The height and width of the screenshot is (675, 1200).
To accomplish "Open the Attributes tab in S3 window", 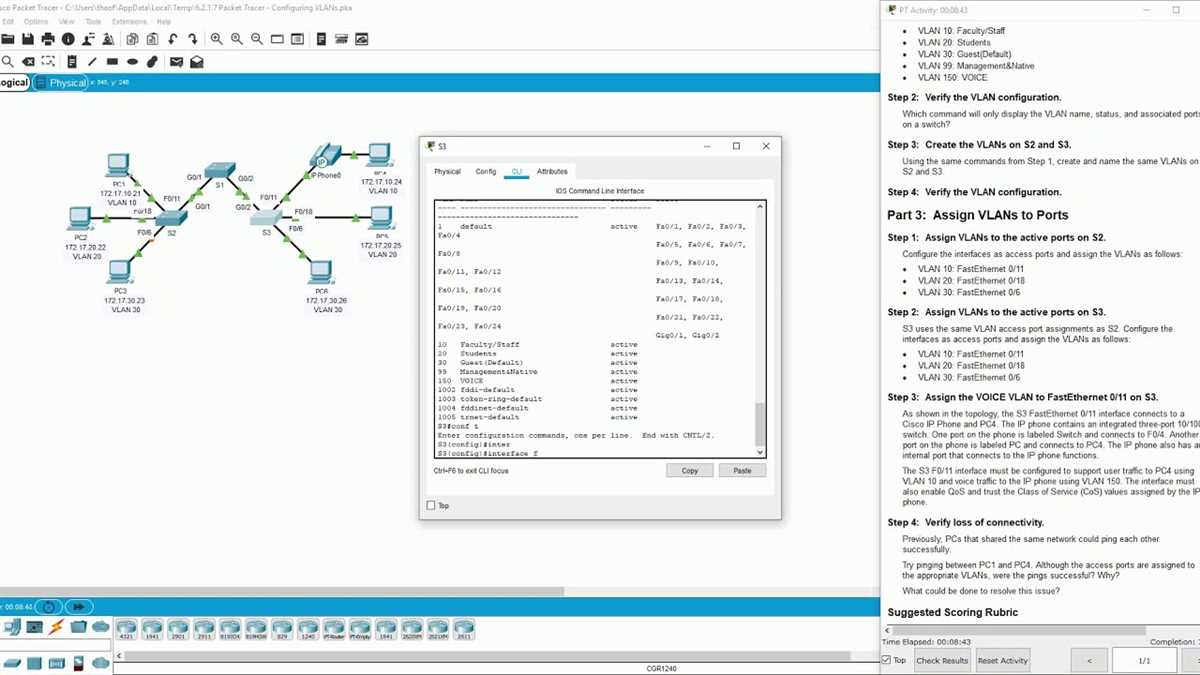I will coord(552,172).
